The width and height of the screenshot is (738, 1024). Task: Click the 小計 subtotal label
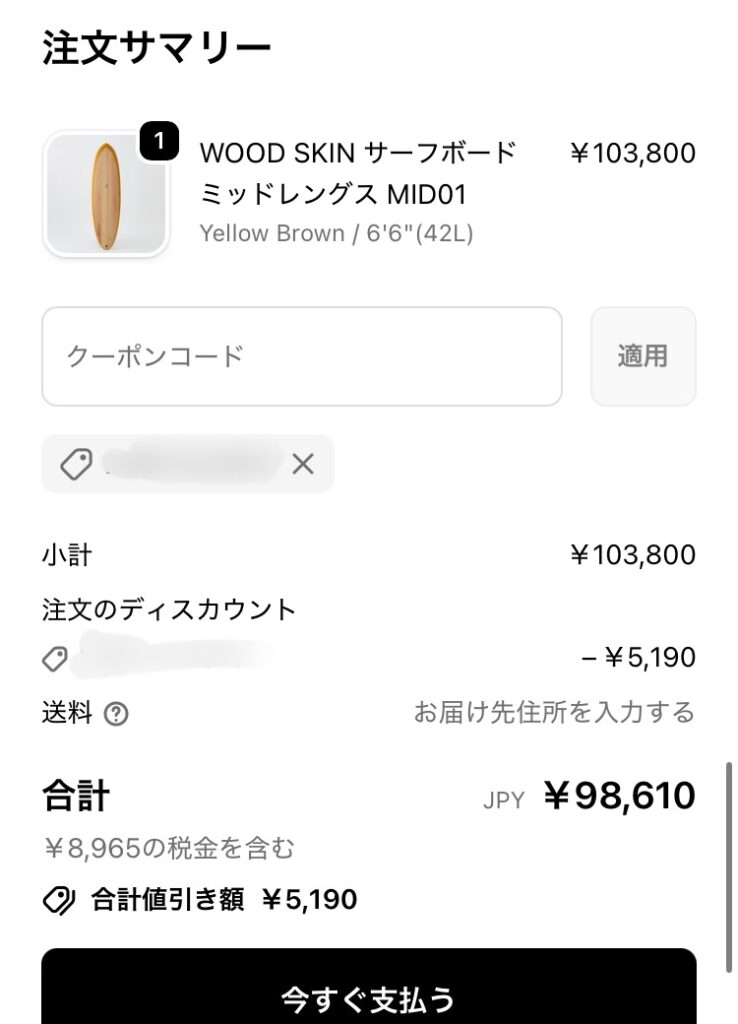(67, 555)
